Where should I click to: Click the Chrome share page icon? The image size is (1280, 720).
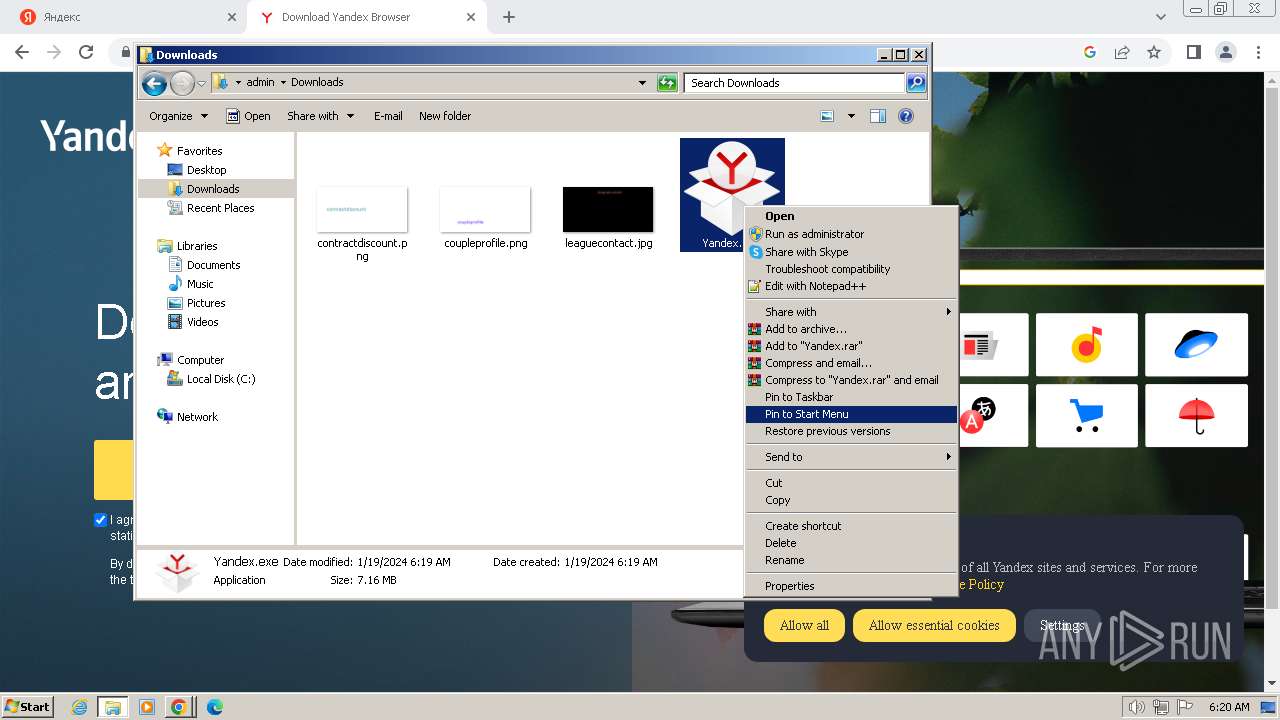(1122, 52)
